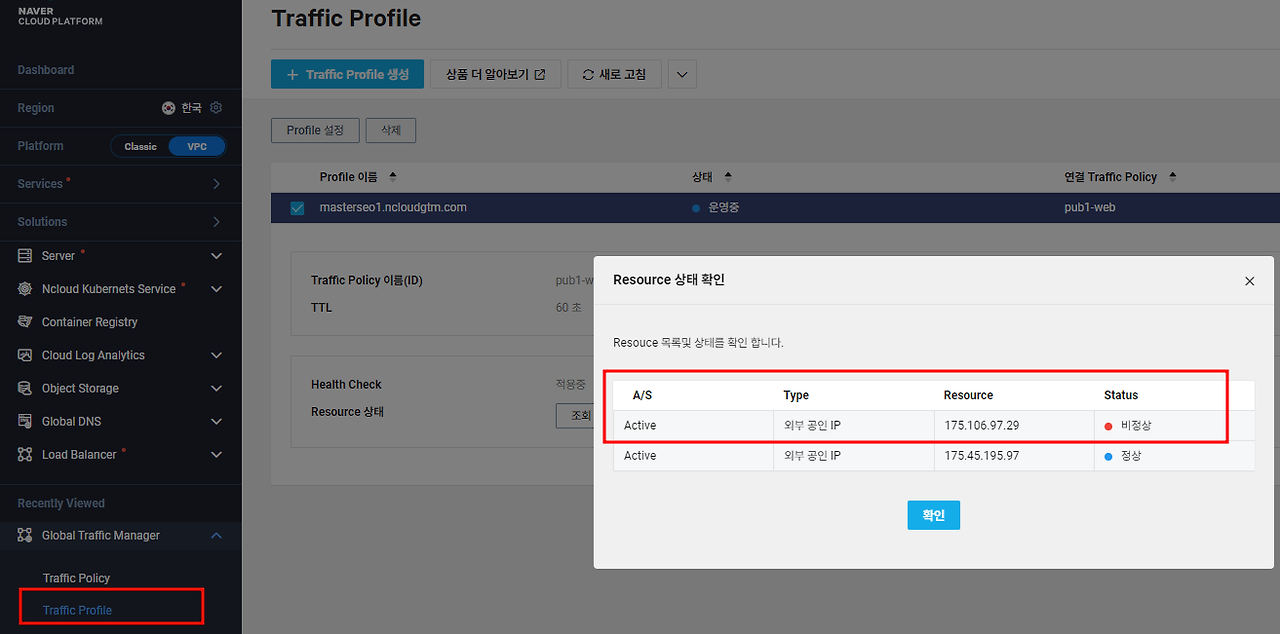Click the Global DNS globe icon

[25, 421]
